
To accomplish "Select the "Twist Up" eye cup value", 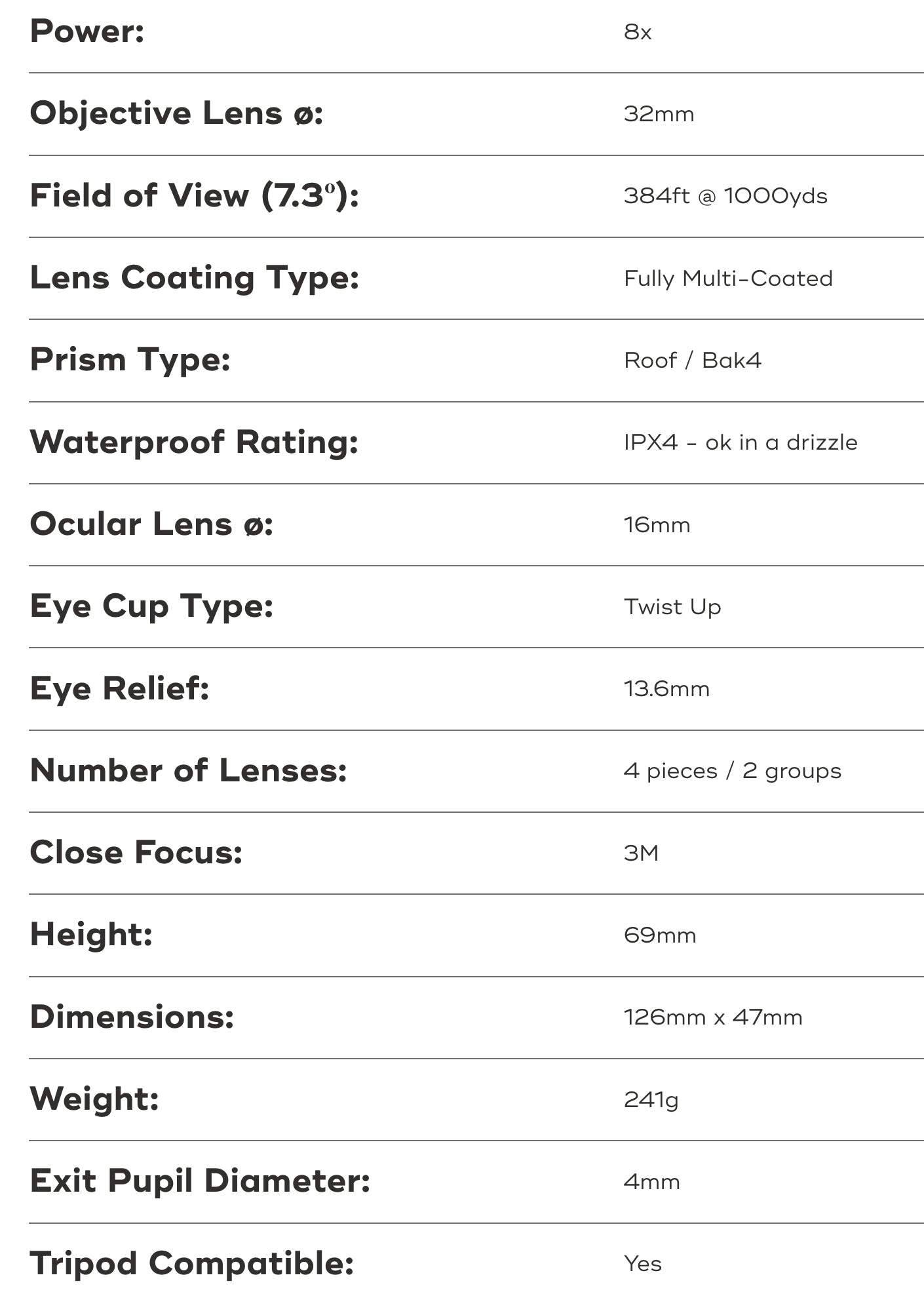I will (x=672, y=607).
